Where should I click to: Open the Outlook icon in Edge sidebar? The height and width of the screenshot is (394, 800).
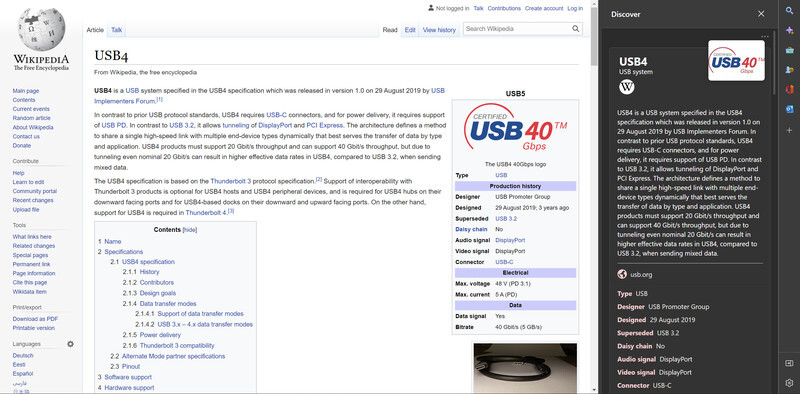pyautogui.click(x=789, y=110)
